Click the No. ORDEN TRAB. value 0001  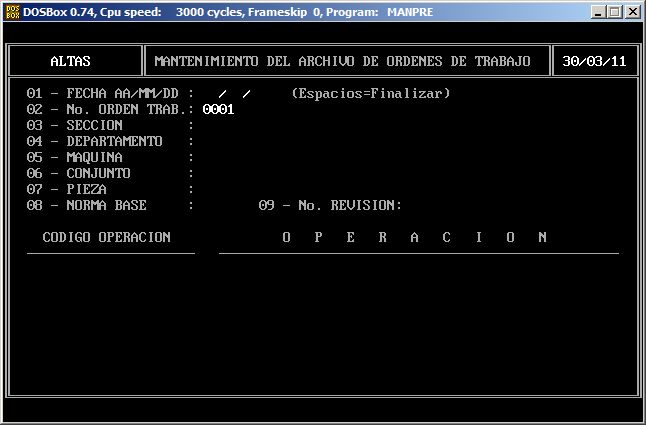[x=218, y=110]
